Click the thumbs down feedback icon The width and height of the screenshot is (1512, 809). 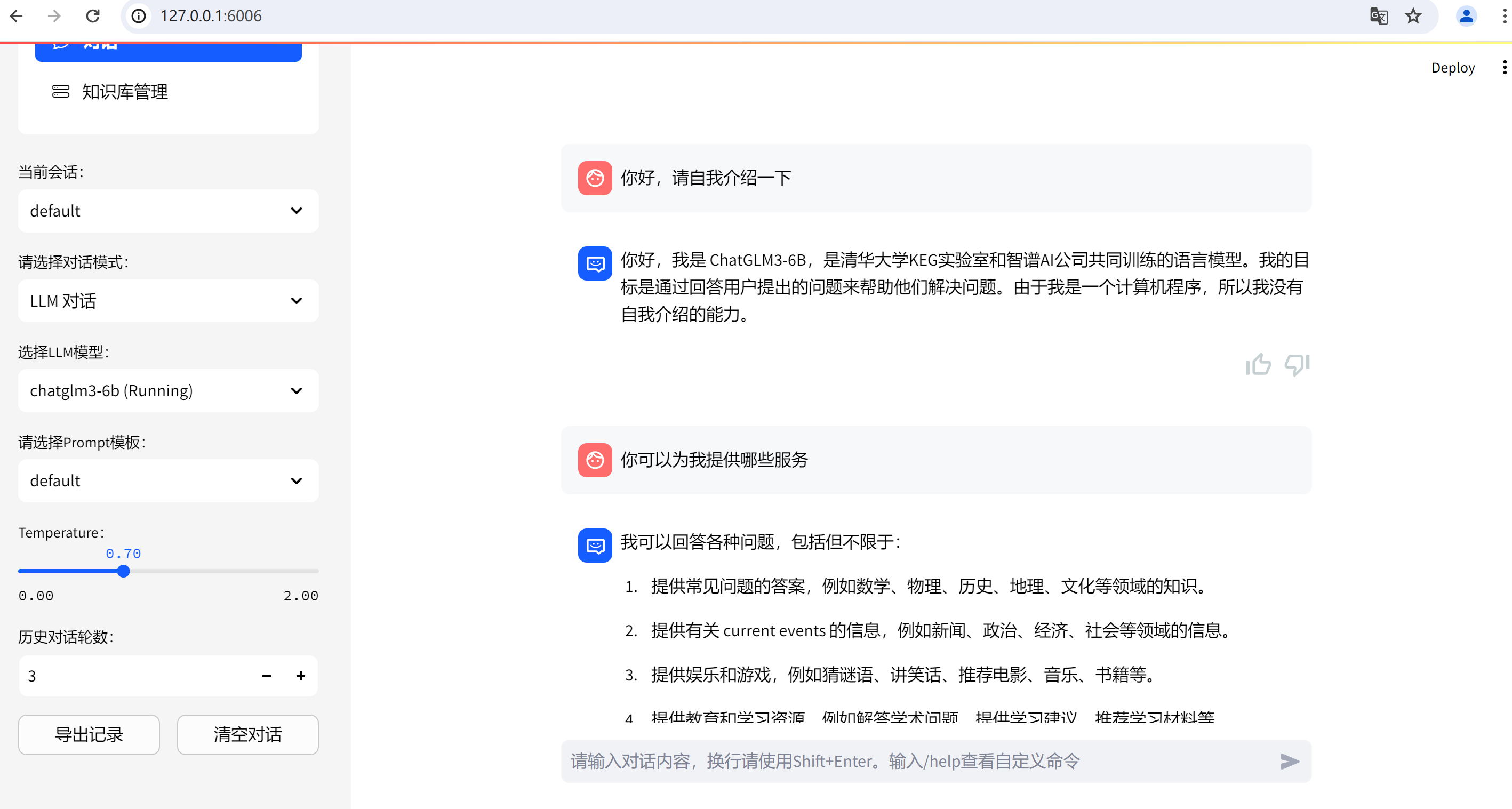coord(1297,365)
